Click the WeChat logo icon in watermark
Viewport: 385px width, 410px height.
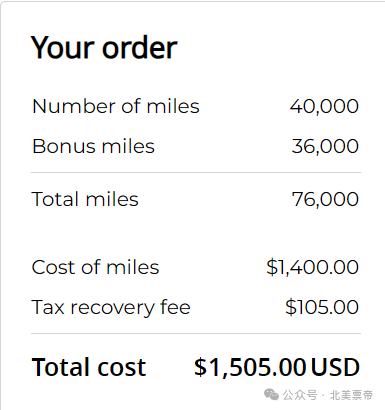(271, 395)
